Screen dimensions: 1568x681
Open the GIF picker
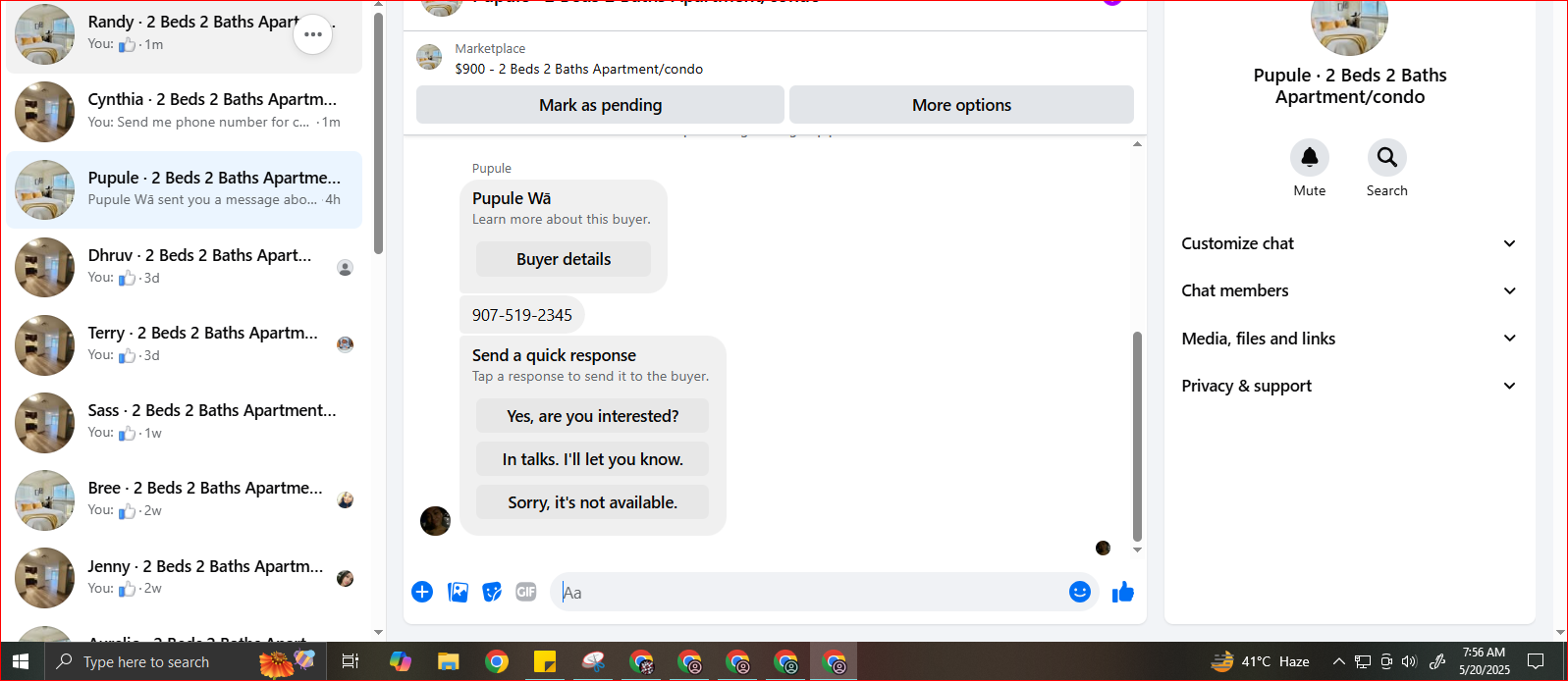pos(526,592)
